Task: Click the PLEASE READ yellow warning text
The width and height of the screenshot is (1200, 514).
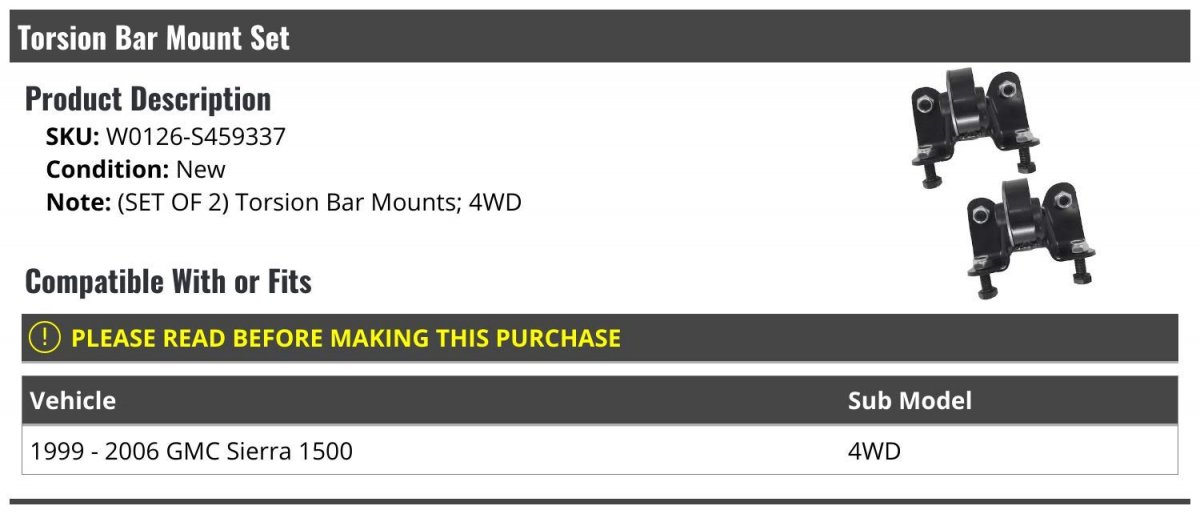Action: coord(346,338)
